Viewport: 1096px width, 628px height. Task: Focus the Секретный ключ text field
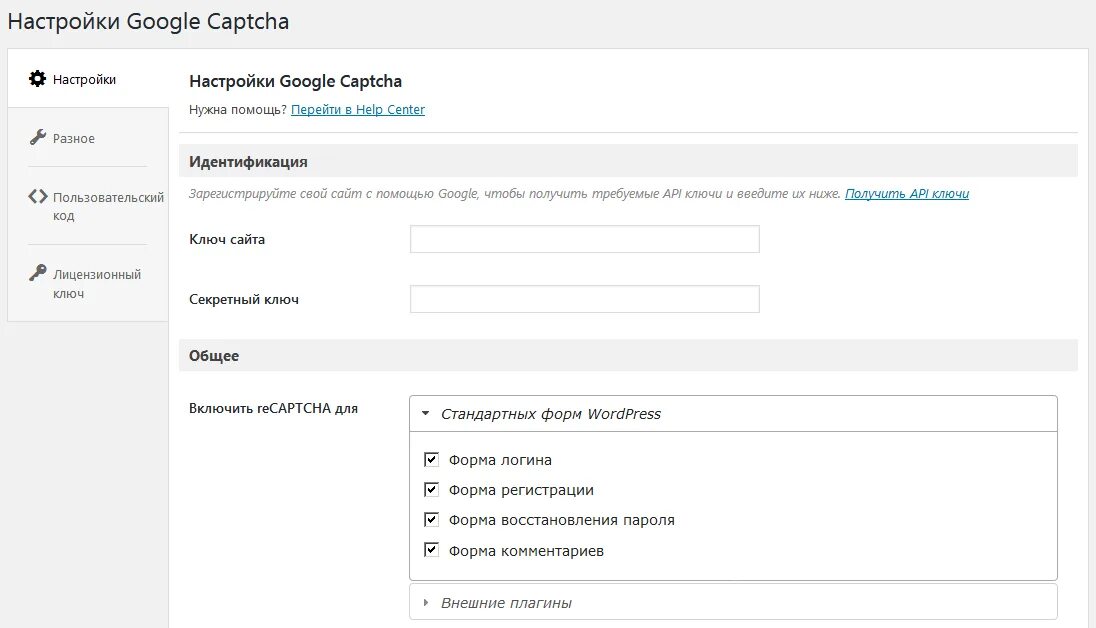tap(585, 299)
